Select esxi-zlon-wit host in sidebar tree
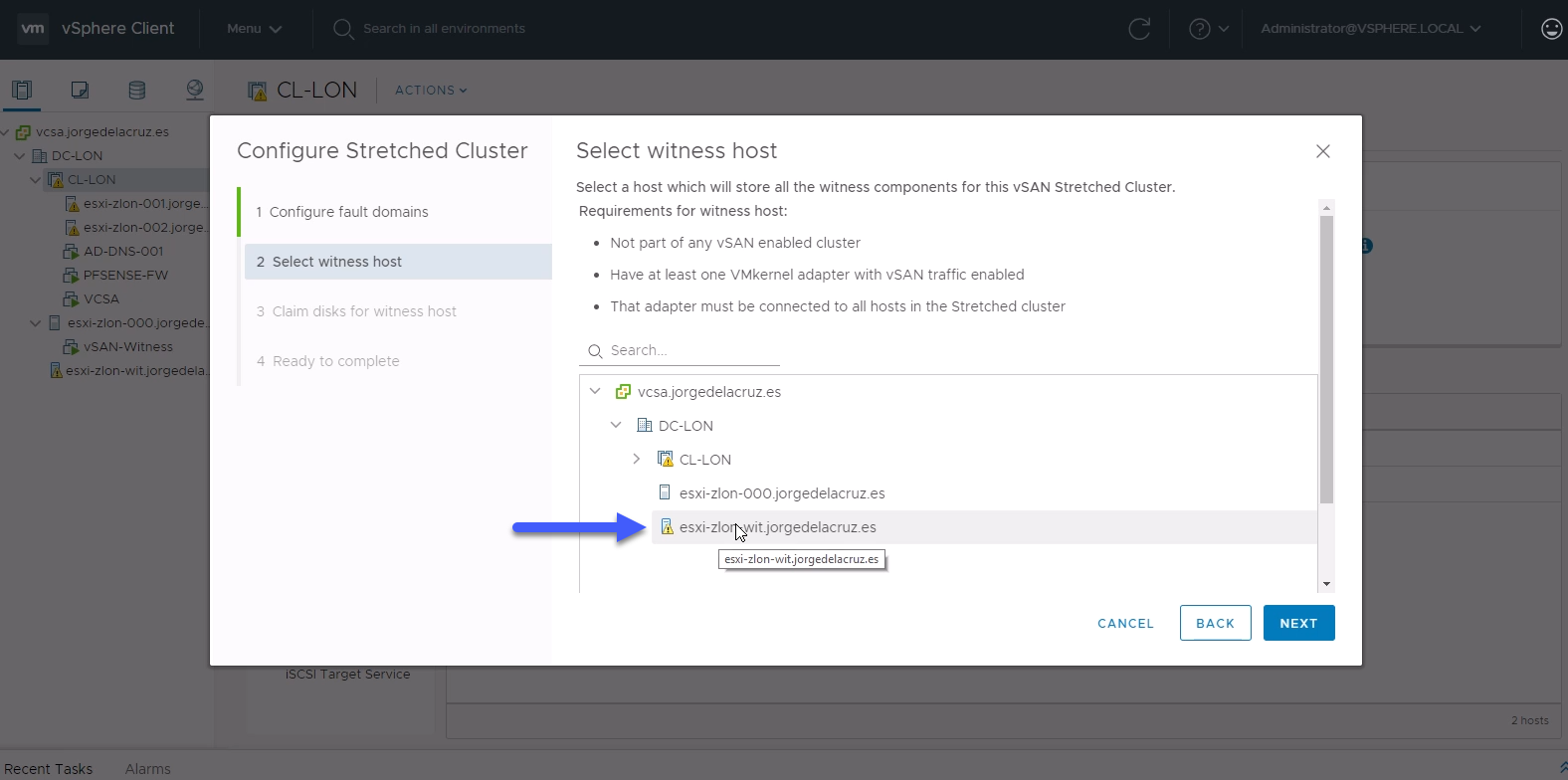Screen dimensions: 1568x780 137,370
